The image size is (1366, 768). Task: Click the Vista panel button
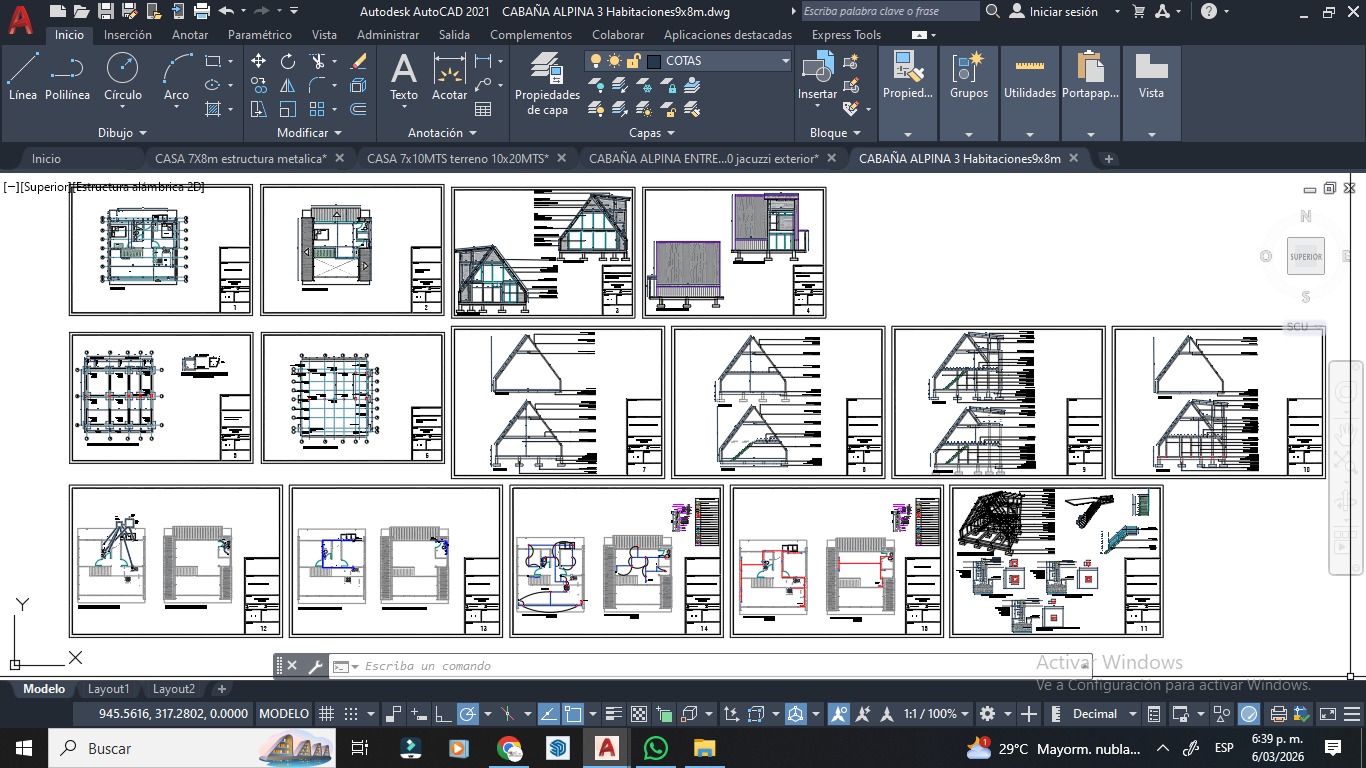[1152, 94]
